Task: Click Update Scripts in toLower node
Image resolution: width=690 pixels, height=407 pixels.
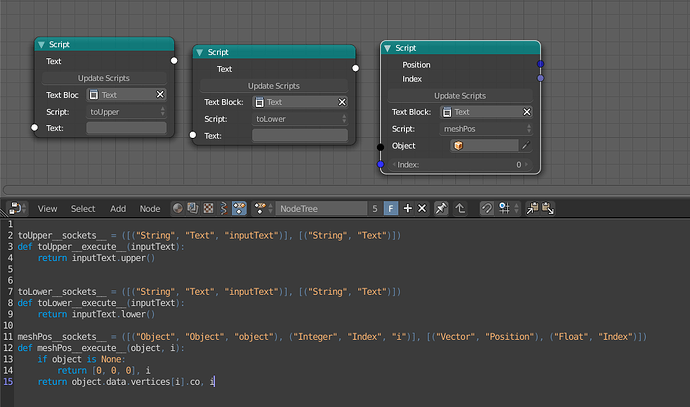Action: (x=274, y=86)
